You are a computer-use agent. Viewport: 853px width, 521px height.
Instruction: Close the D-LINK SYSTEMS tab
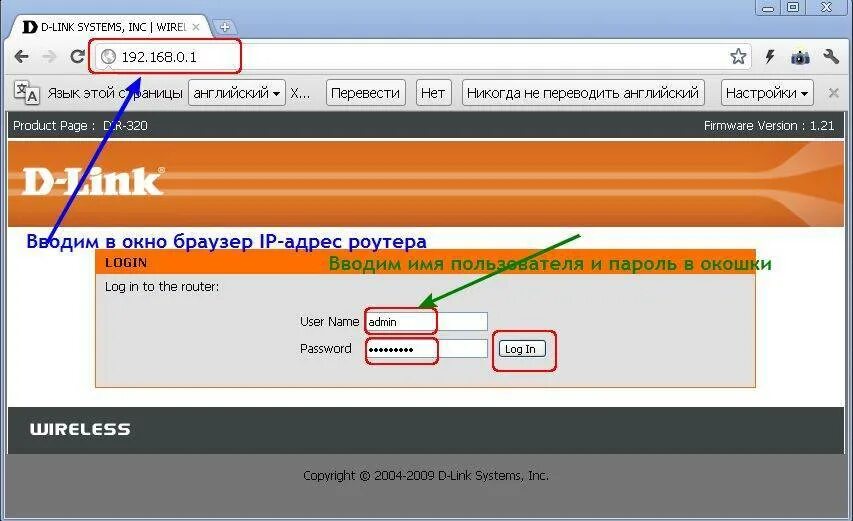[x=196, y=27]
